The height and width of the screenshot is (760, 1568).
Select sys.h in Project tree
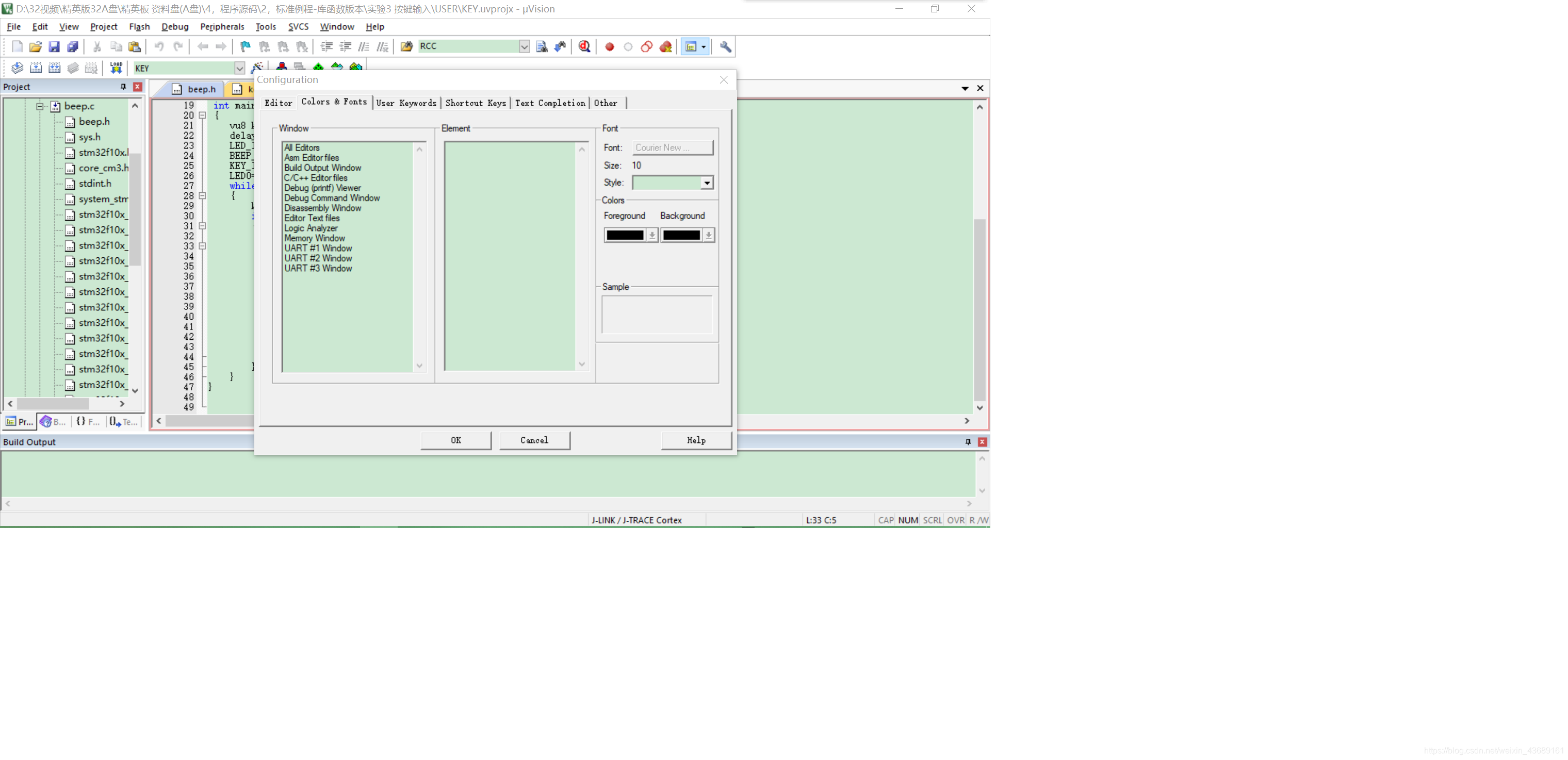(x=89, y=137)
